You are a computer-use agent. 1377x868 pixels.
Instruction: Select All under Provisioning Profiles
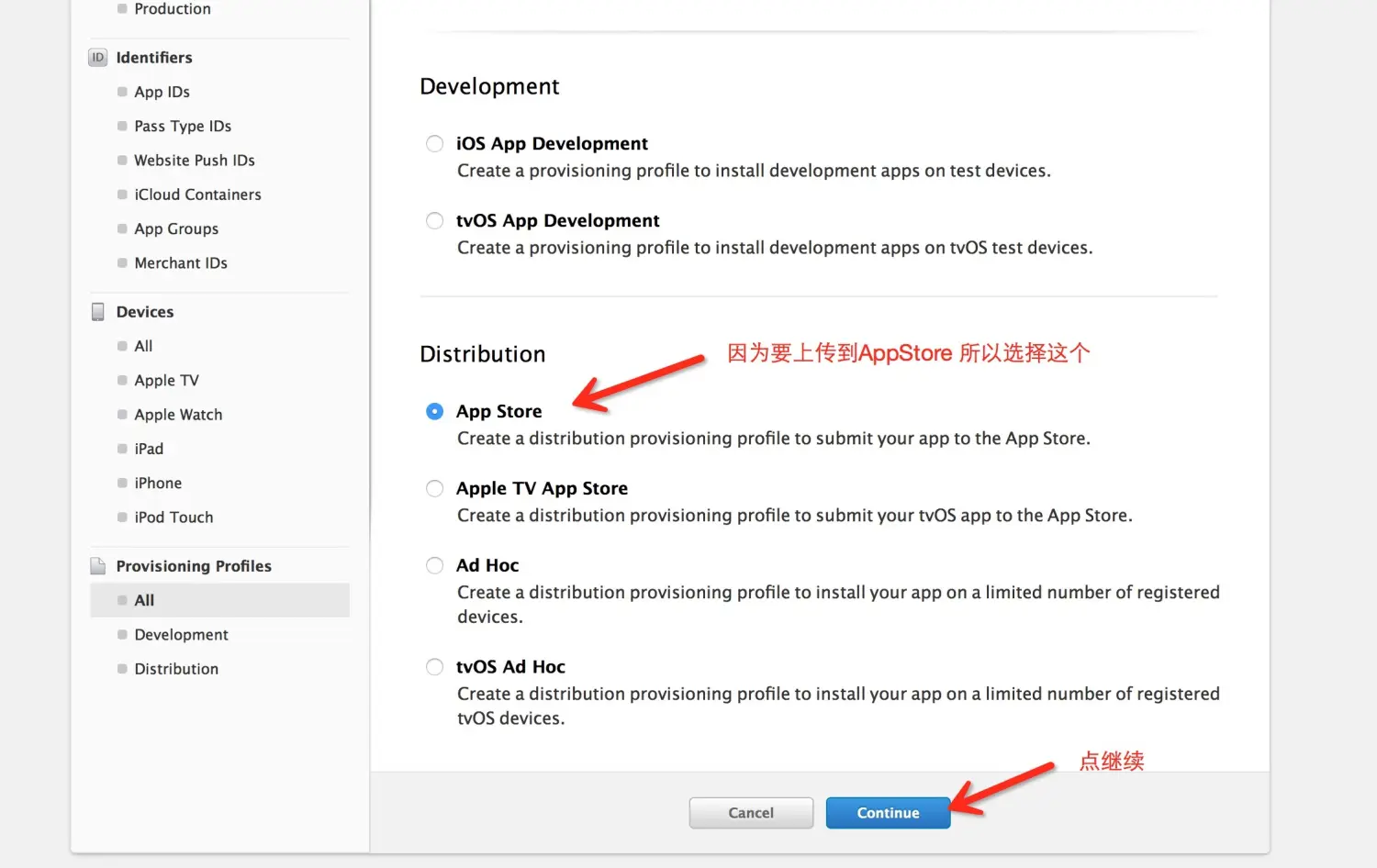[x=219, y=600]
